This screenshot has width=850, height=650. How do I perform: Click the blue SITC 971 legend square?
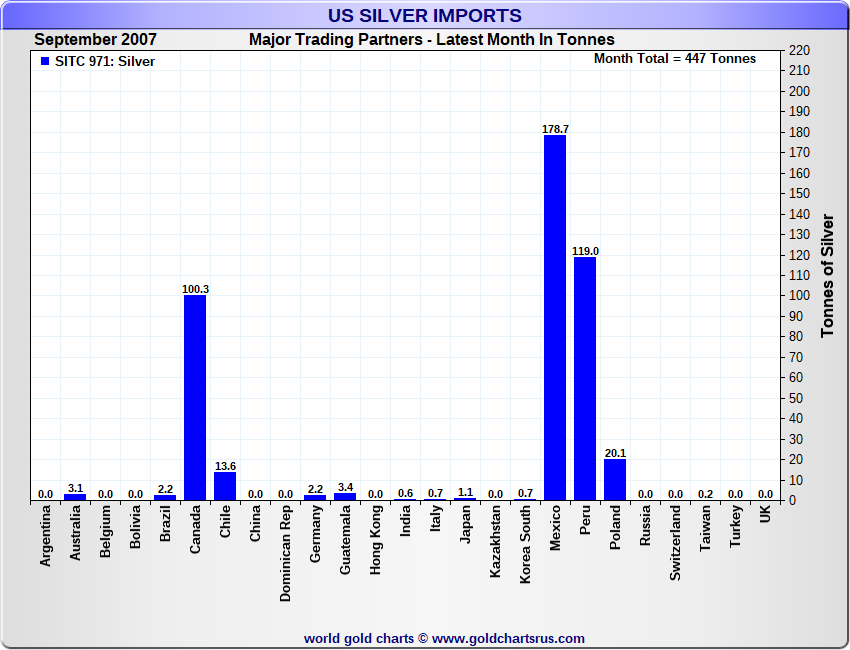(x=45, y=61)
